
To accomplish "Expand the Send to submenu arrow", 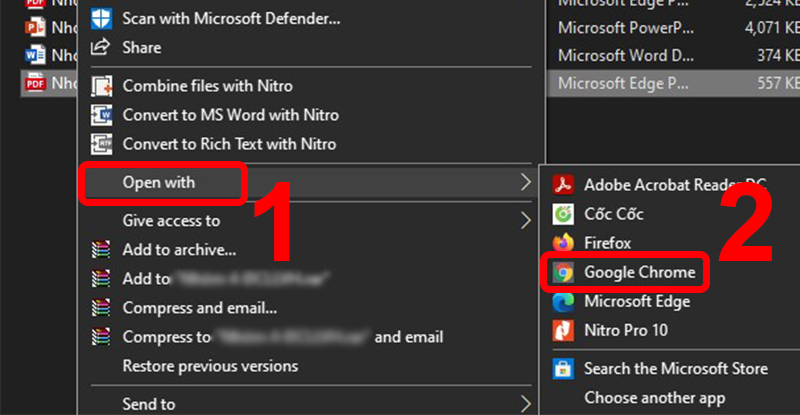I will 526,404.
